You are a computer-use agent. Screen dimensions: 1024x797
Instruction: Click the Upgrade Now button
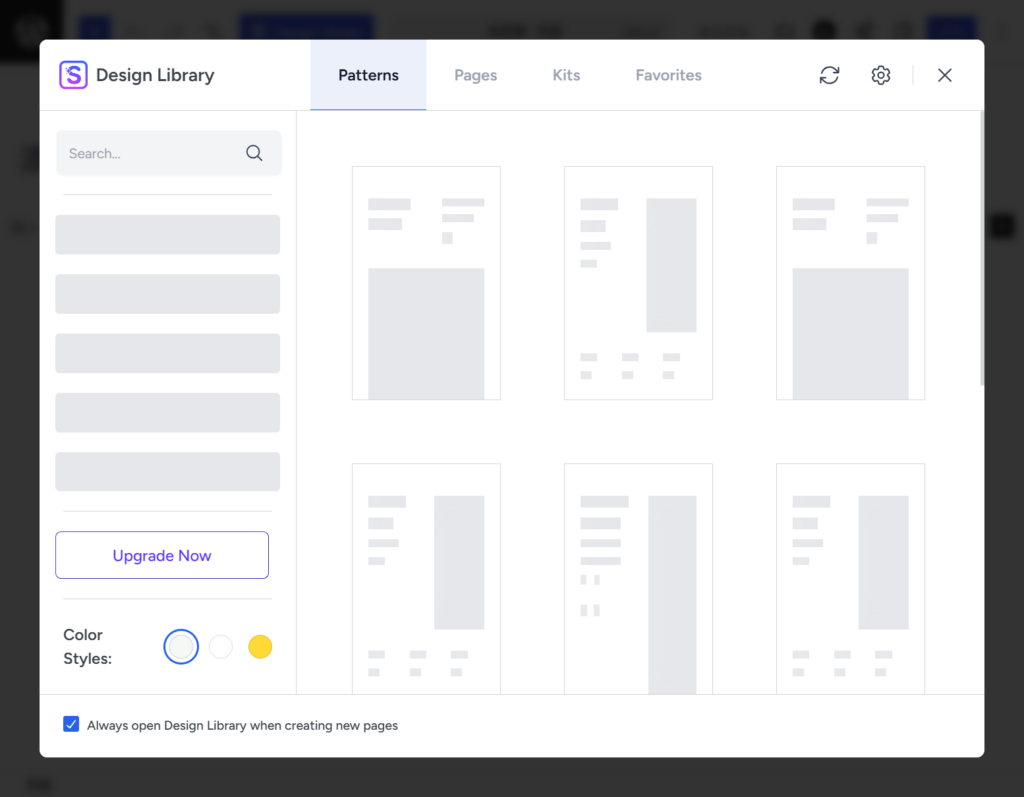(x=162, y=555)
